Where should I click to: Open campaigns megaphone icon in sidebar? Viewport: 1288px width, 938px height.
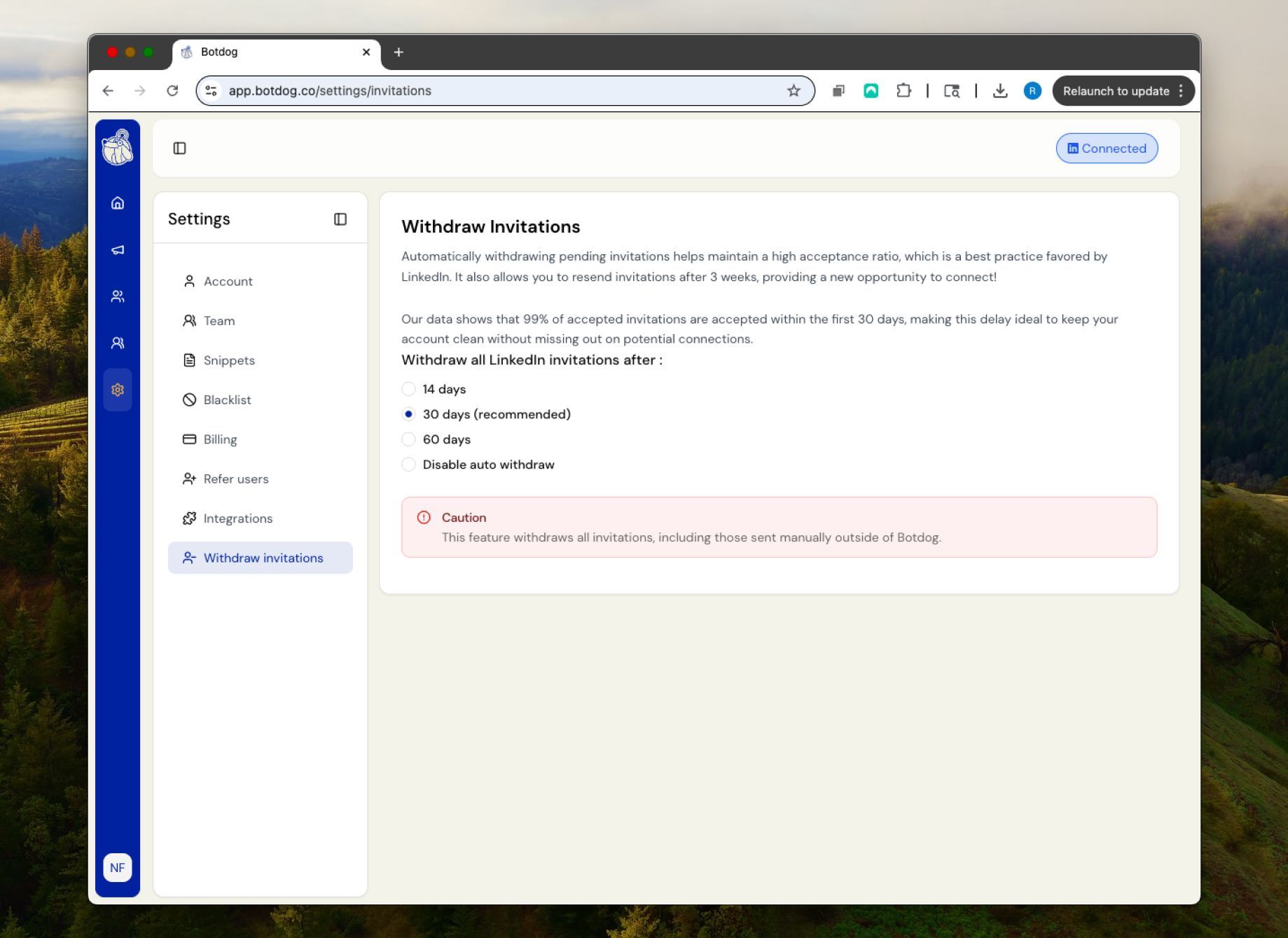(118, 250)
